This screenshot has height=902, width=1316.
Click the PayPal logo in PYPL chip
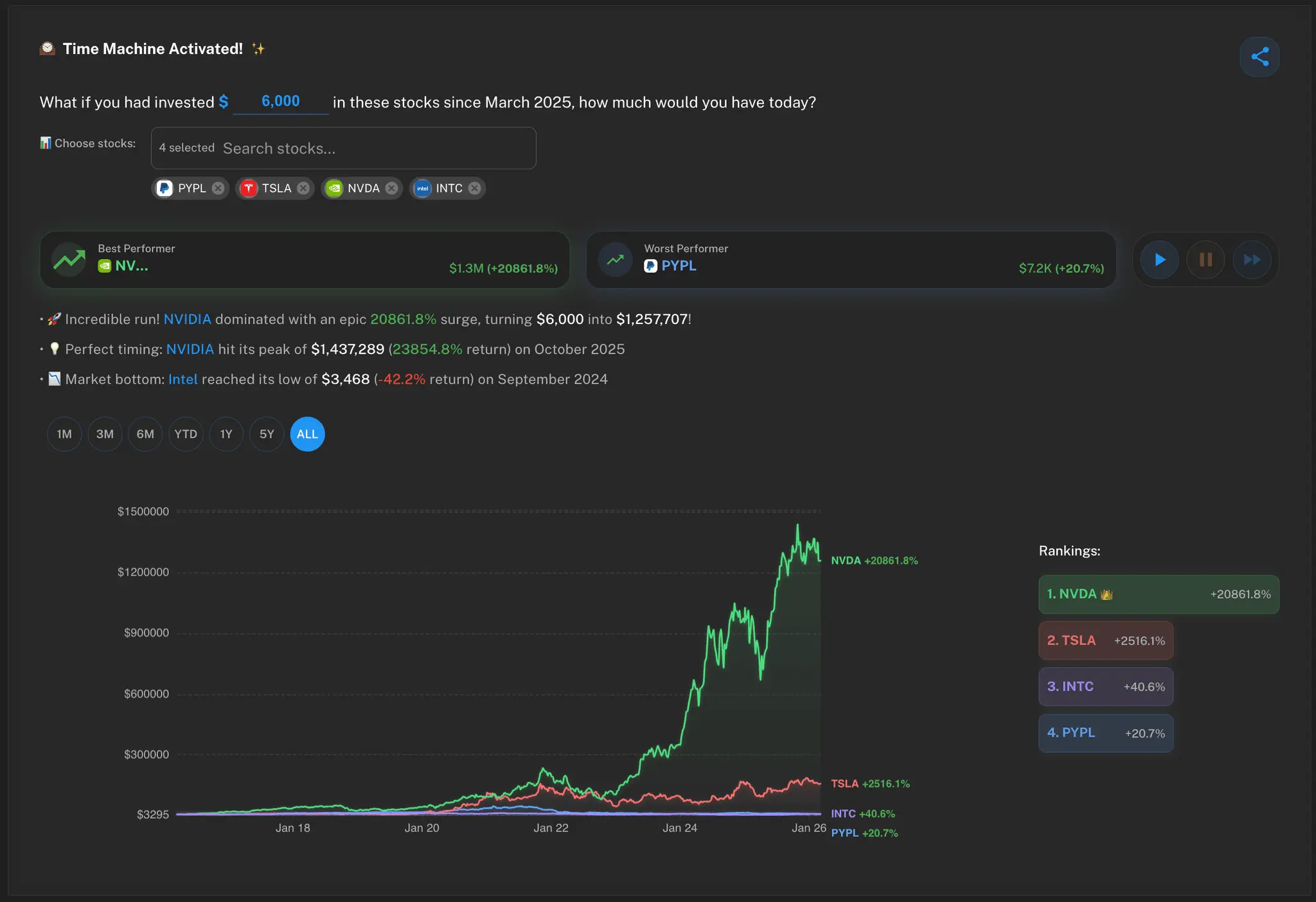[x=164, y=188]
